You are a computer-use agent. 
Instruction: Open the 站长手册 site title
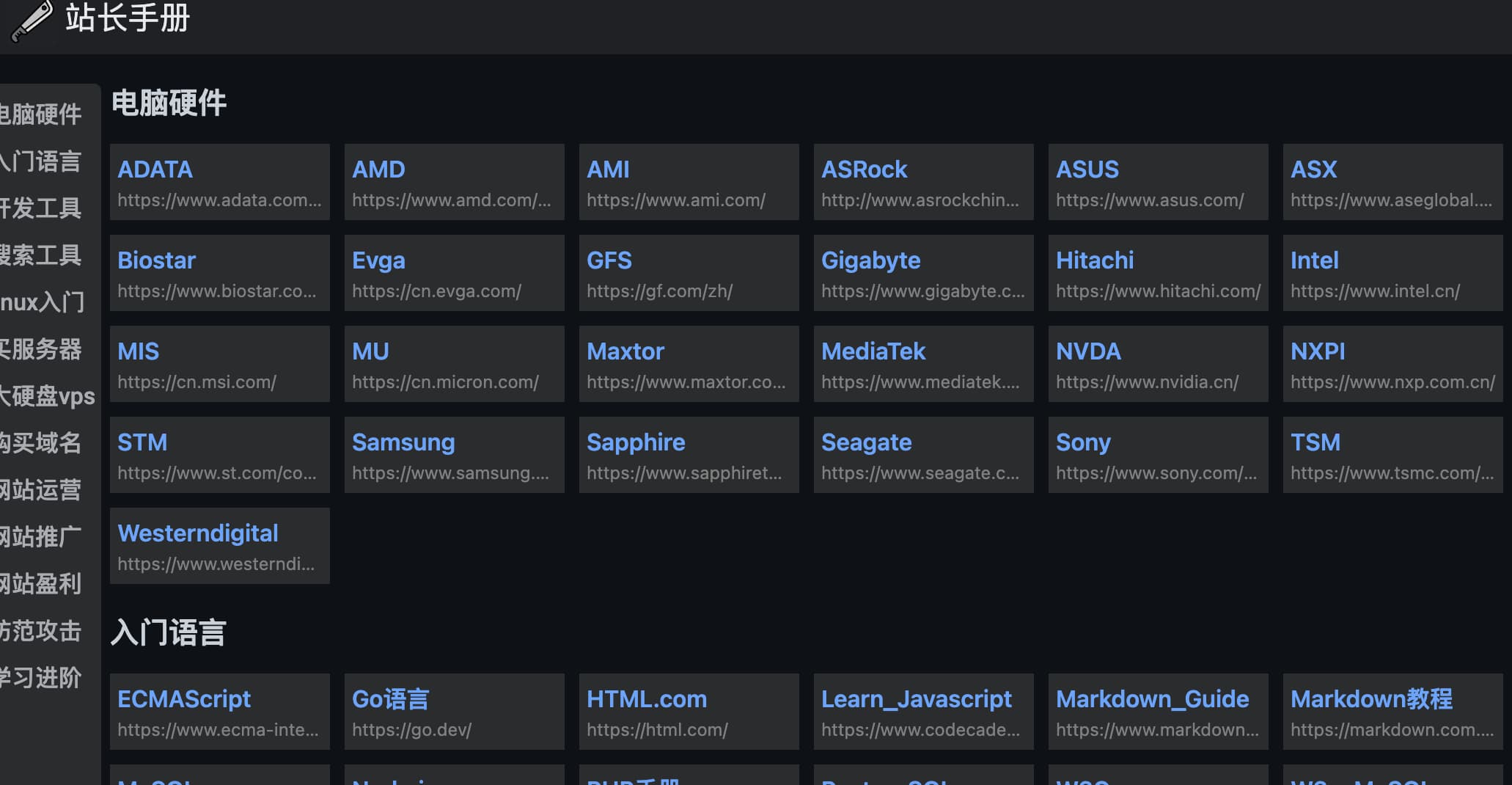[128, 18]
